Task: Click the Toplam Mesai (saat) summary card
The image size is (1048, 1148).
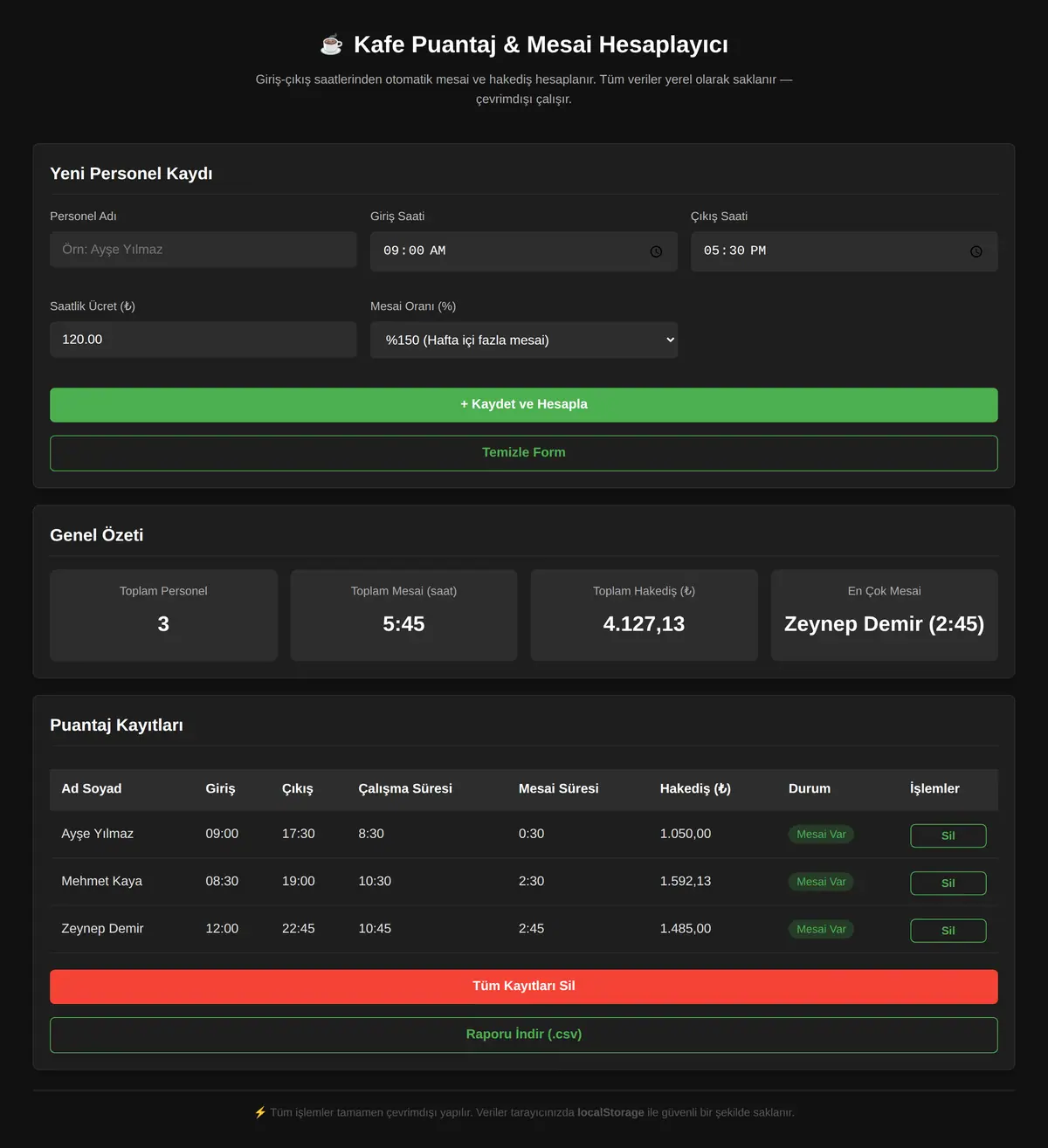Action: click(403, 615)
